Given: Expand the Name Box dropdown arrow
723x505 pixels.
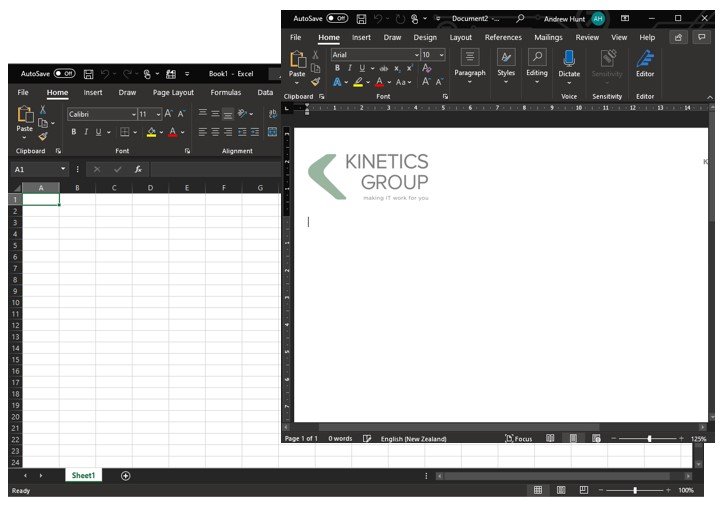Looking at the screenshot, I should (63, 169).
